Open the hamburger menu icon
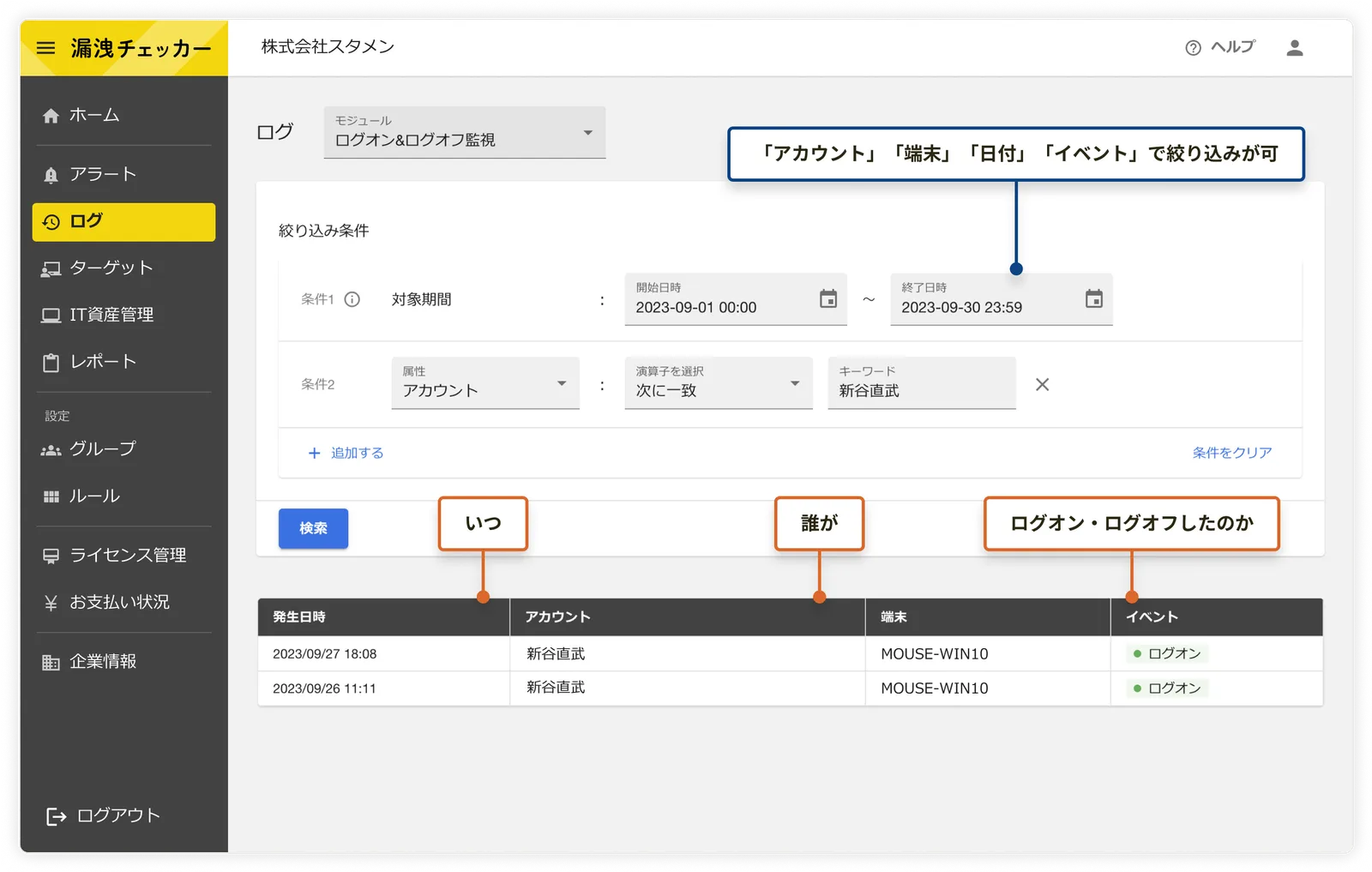This screenshot has width=1372, height=872. coord(46,48)
